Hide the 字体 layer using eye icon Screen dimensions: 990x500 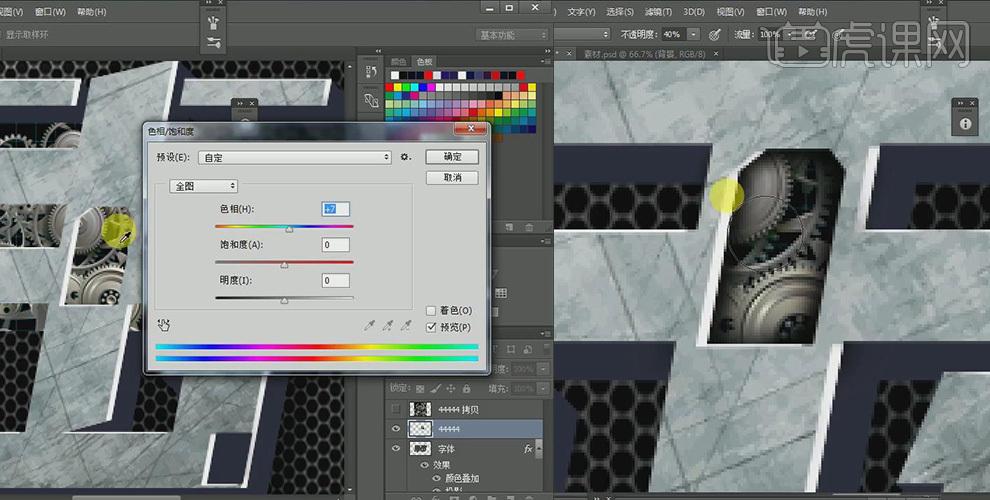click(397, 450)
